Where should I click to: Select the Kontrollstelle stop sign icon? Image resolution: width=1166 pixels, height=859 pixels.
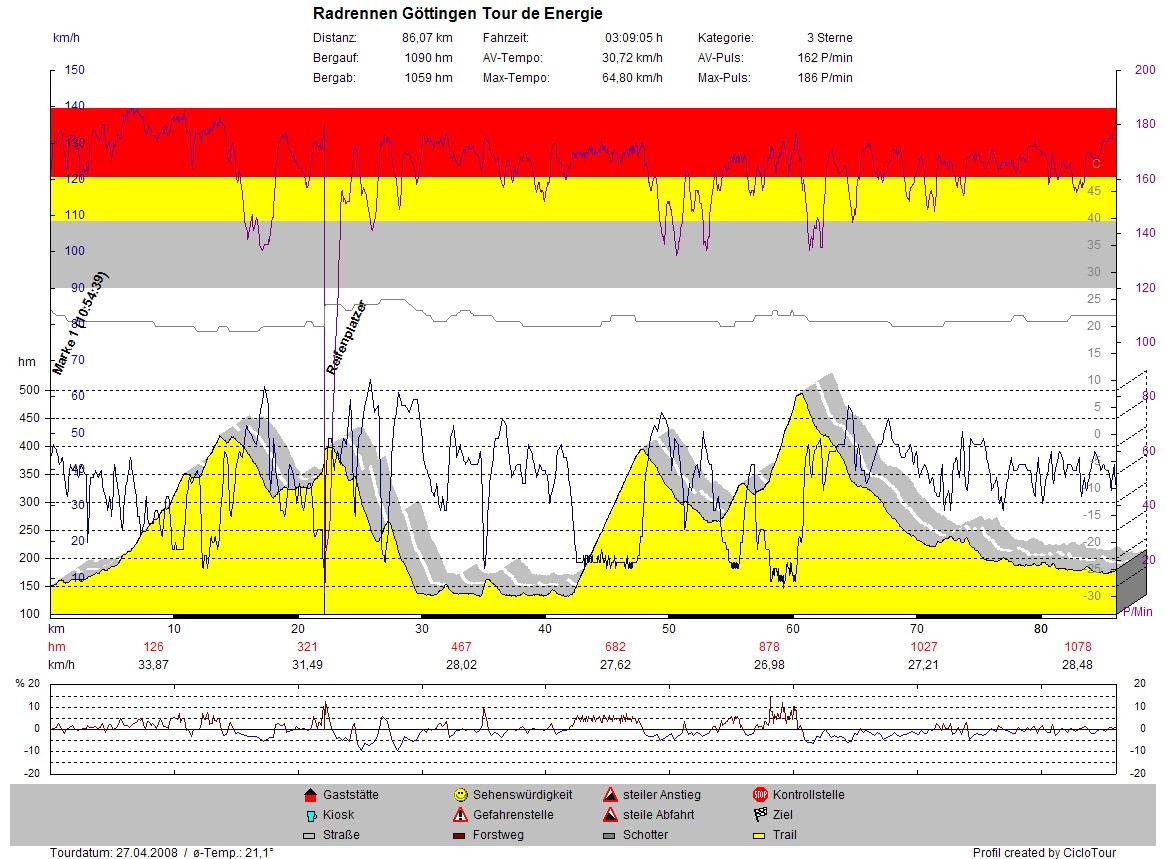(760, 795)
